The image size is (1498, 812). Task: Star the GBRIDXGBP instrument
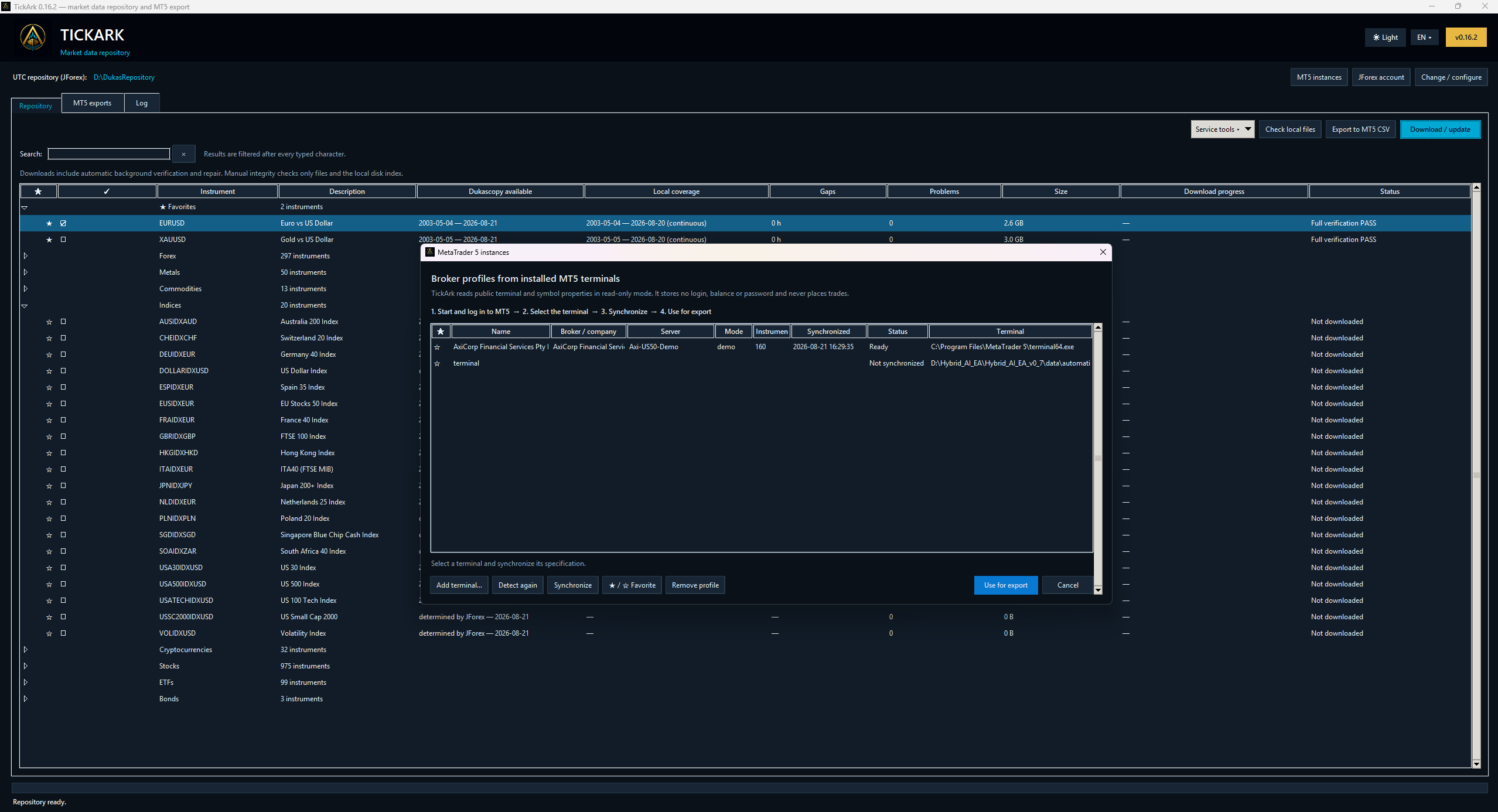[49, 436]
